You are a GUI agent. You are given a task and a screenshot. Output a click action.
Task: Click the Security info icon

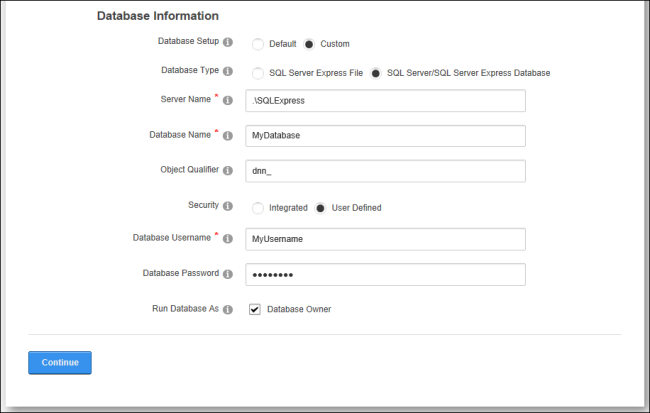pos(228,206)
